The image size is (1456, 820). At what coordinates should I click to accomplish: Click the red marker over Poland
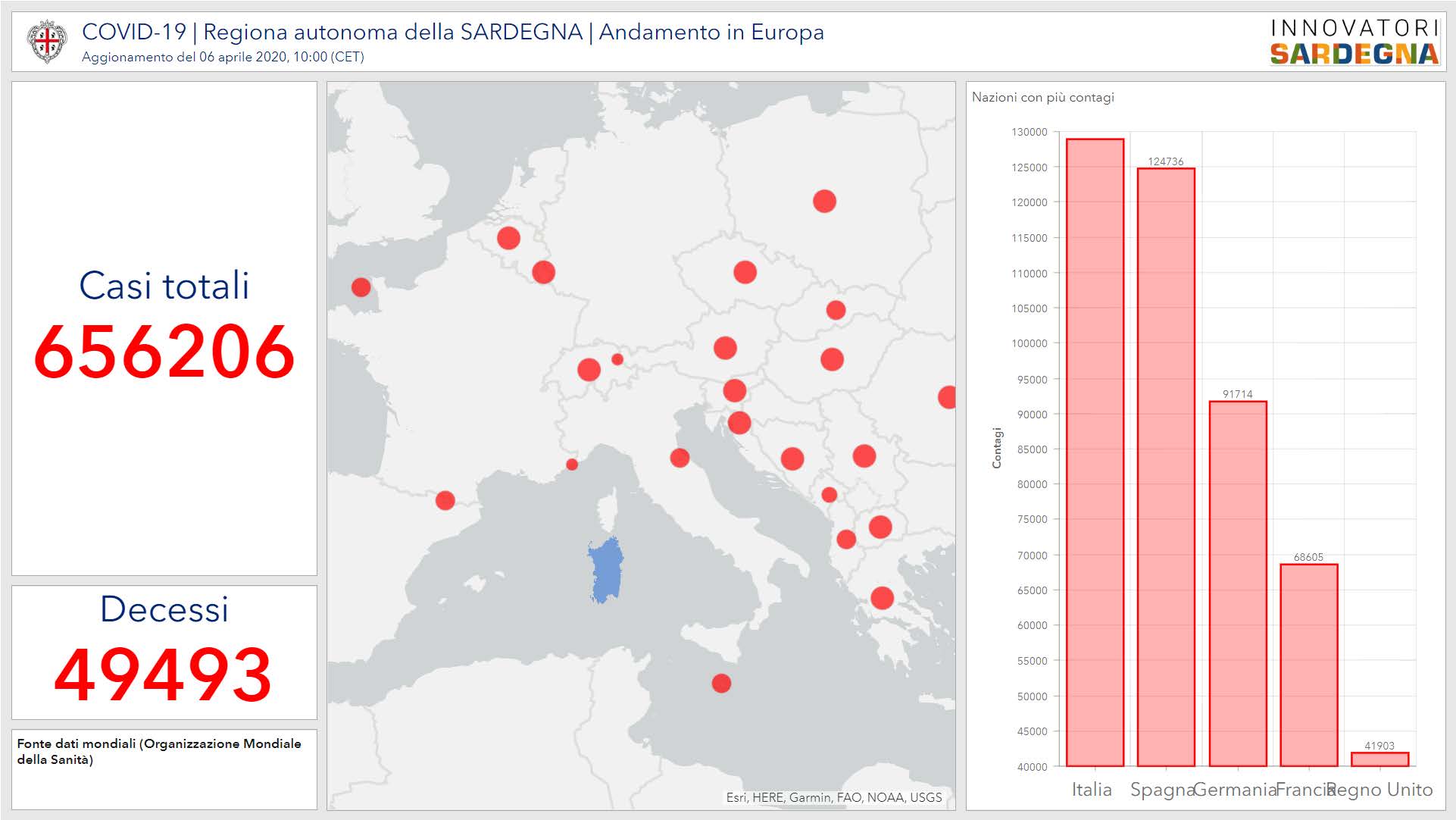(x=824, y=202)
